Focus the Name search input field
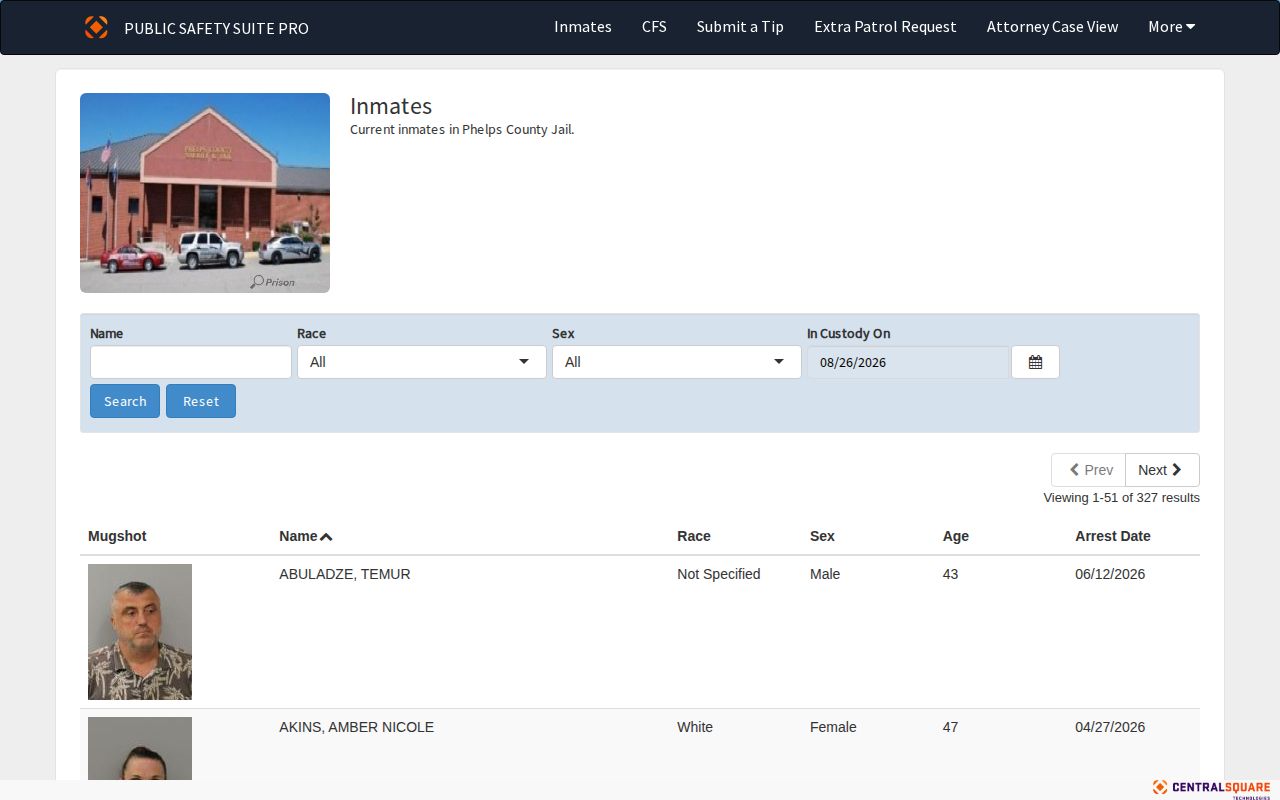1280x800 pixels. coord(191,362)
